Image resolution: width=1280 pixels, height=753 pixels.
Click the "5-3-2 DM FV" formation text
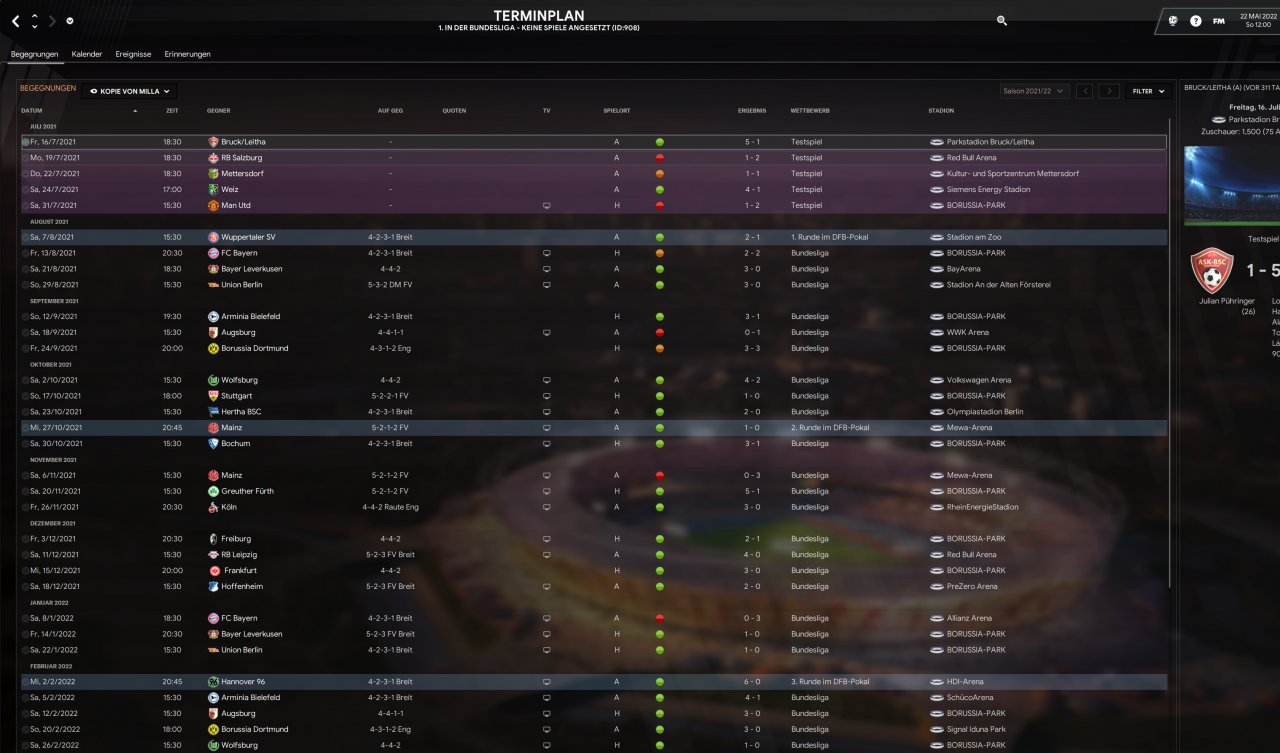coord(390,285)
